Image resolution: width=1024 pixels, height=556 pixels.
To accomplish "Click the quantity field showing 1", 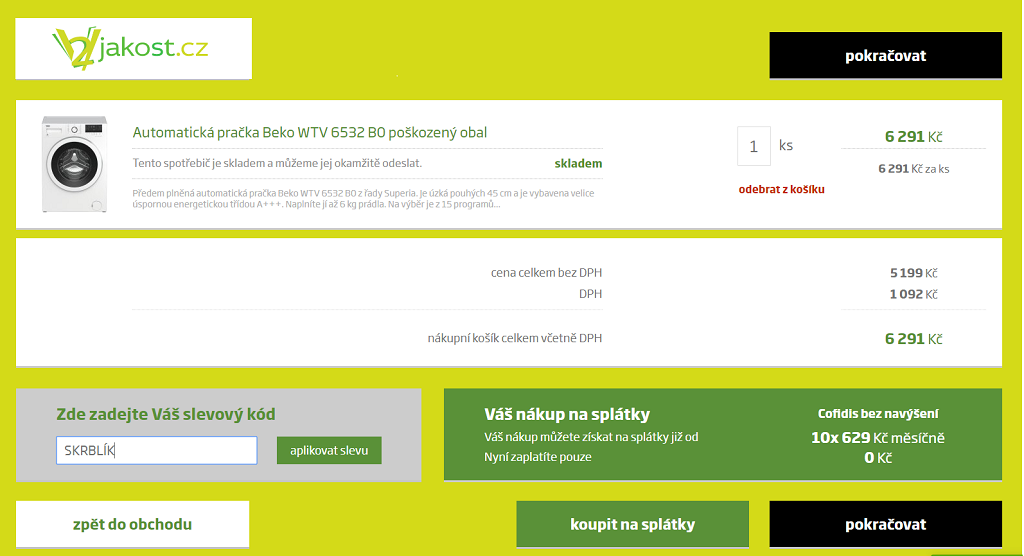I will coord(754,146).
